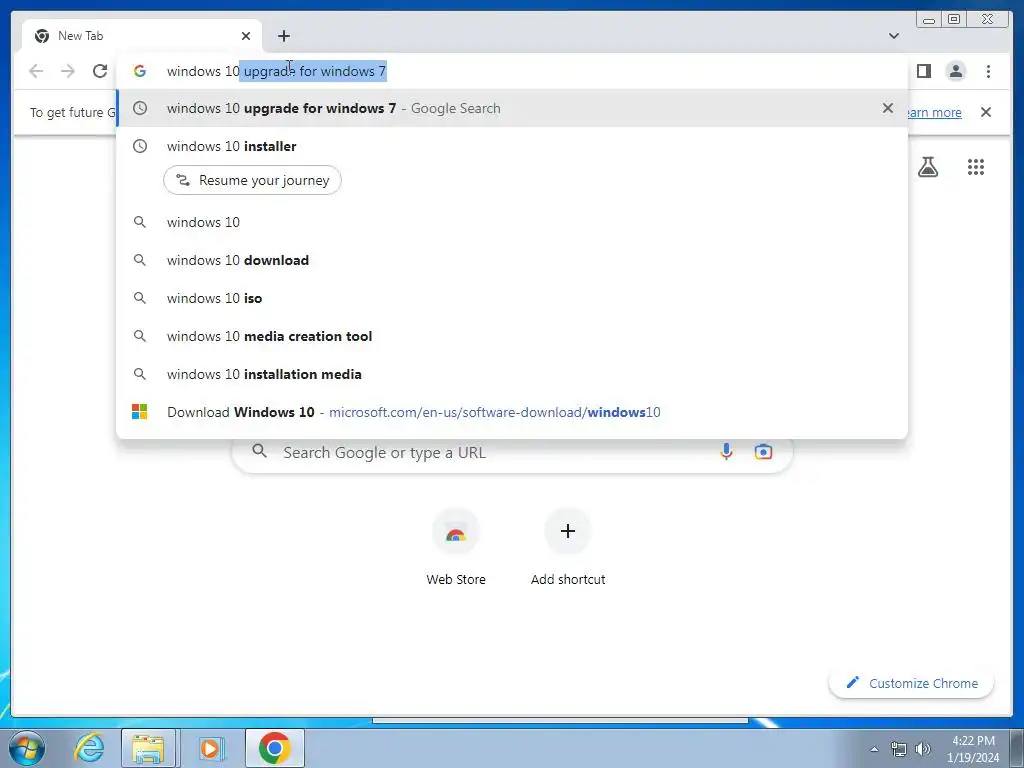Select 'windows 10 iso' suggestion
1024x768 pixels.
[511, 298]
